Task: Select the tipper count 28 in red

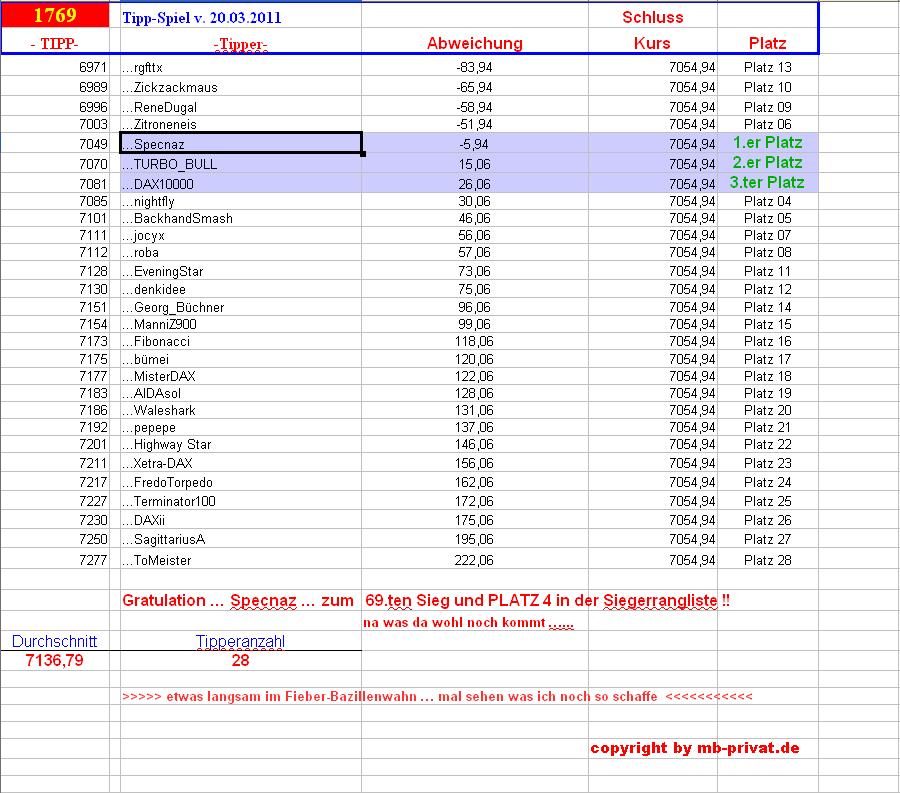Action: click(x=240, y=660)
